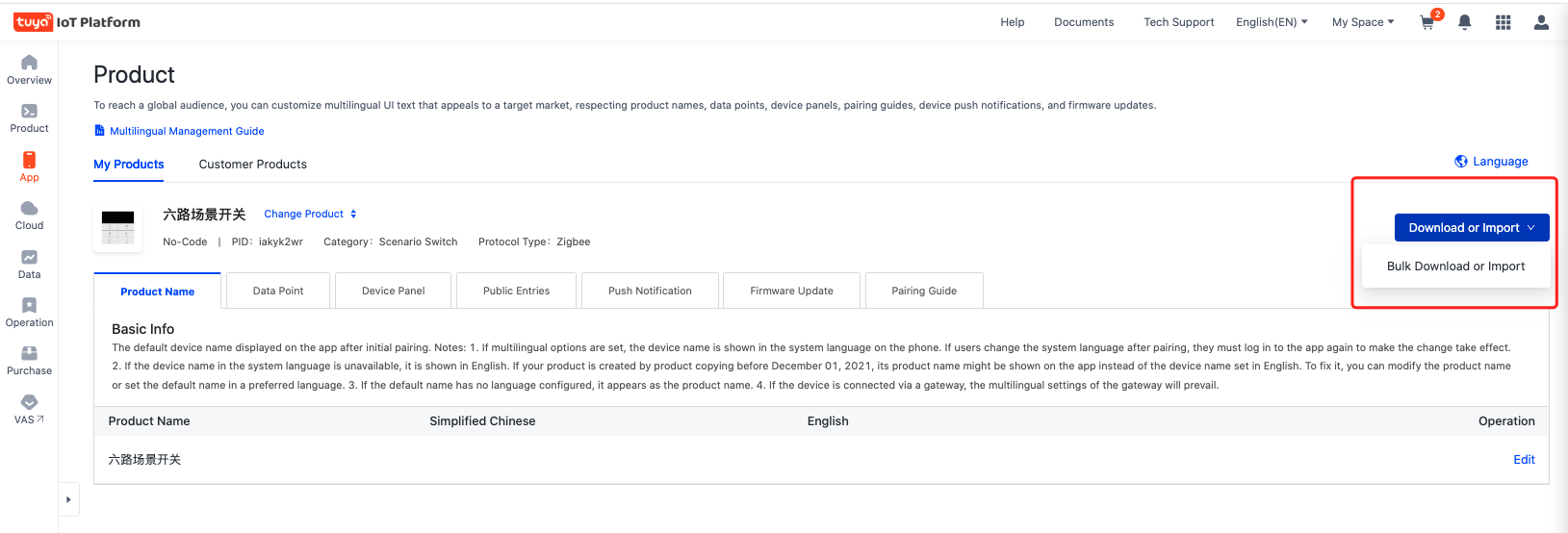Open the VAS sidebar icon
The width and height of the screenshot is (1568, 533).
coord(29,402)
